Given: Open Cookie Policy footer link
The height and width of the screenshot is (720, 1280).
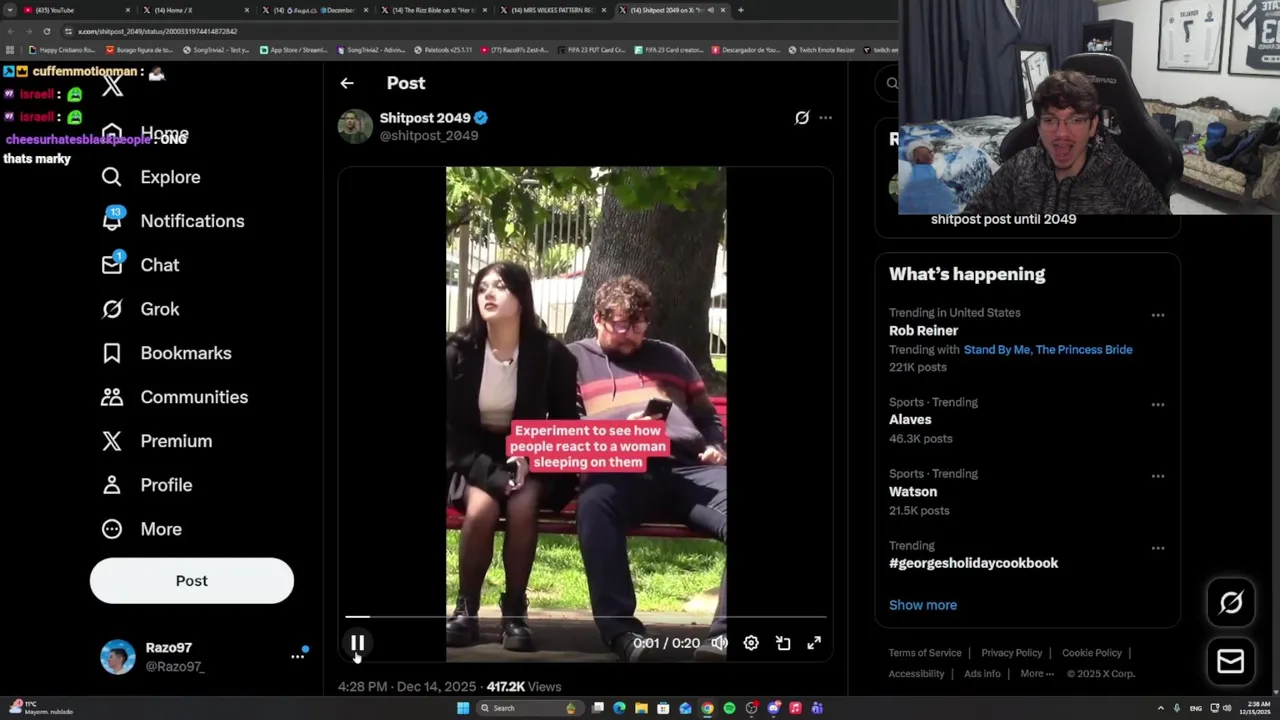Looking at the screenshot, I should click(1092, 653).
